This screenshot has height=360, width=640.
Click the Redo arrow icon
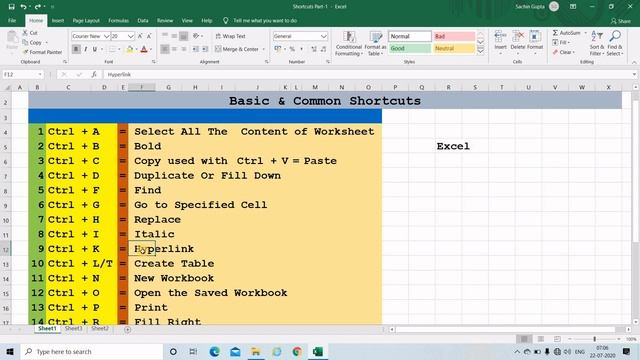tap(38, 7)
